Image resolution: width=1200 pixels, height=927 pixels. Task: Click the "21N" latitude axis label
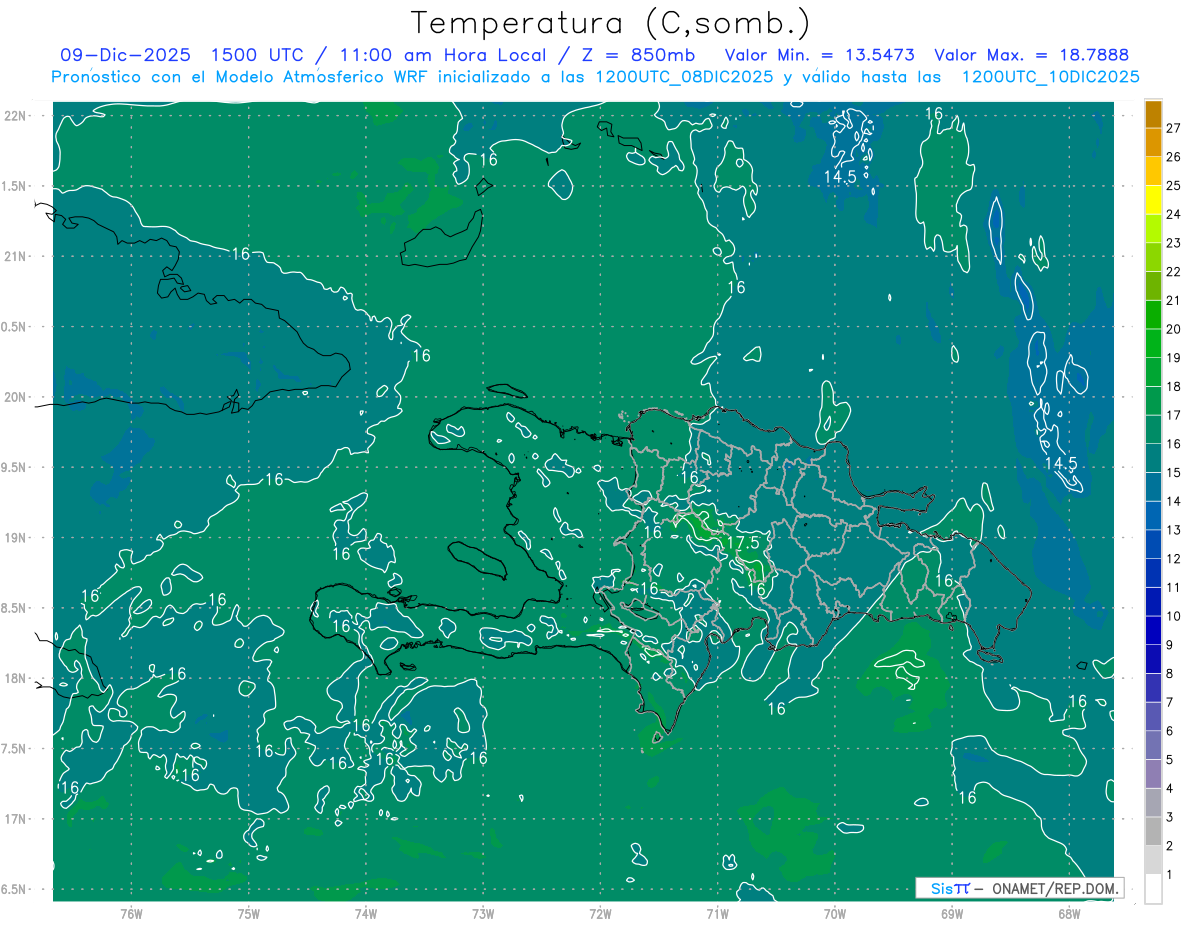[16, 256]
